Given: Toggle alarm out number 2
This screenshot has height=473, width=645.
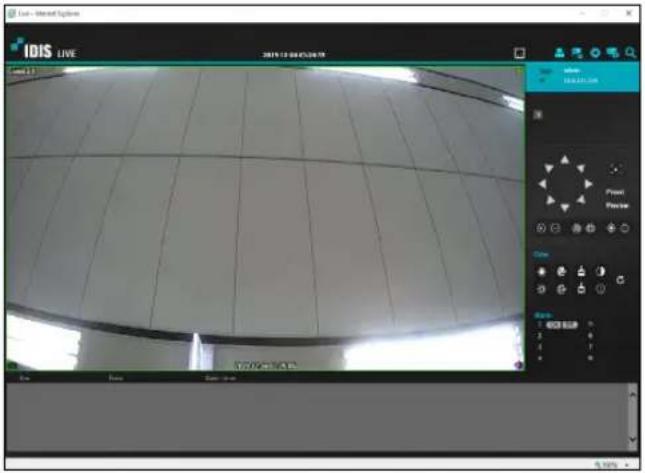Looking at the screenshot, I should pyautogui.click(x=540, y=336).
